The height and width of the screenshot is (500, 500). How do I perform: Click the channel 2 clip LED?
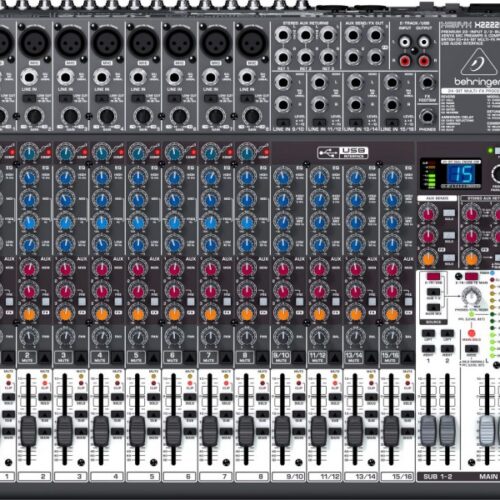click(x=45, y=383)
